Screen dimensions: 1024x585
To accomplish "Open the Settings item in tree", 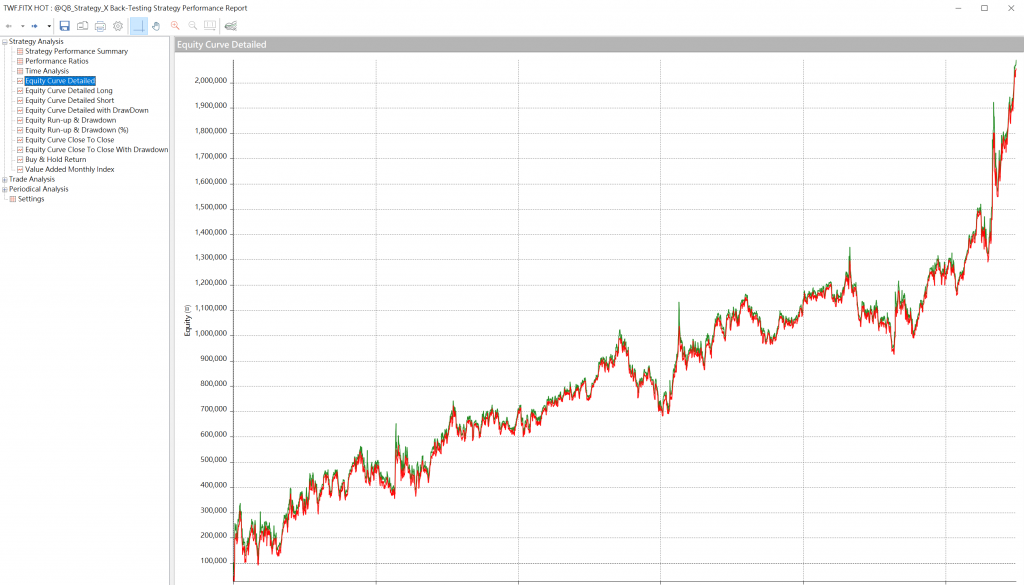I will [x=31, y=199].
